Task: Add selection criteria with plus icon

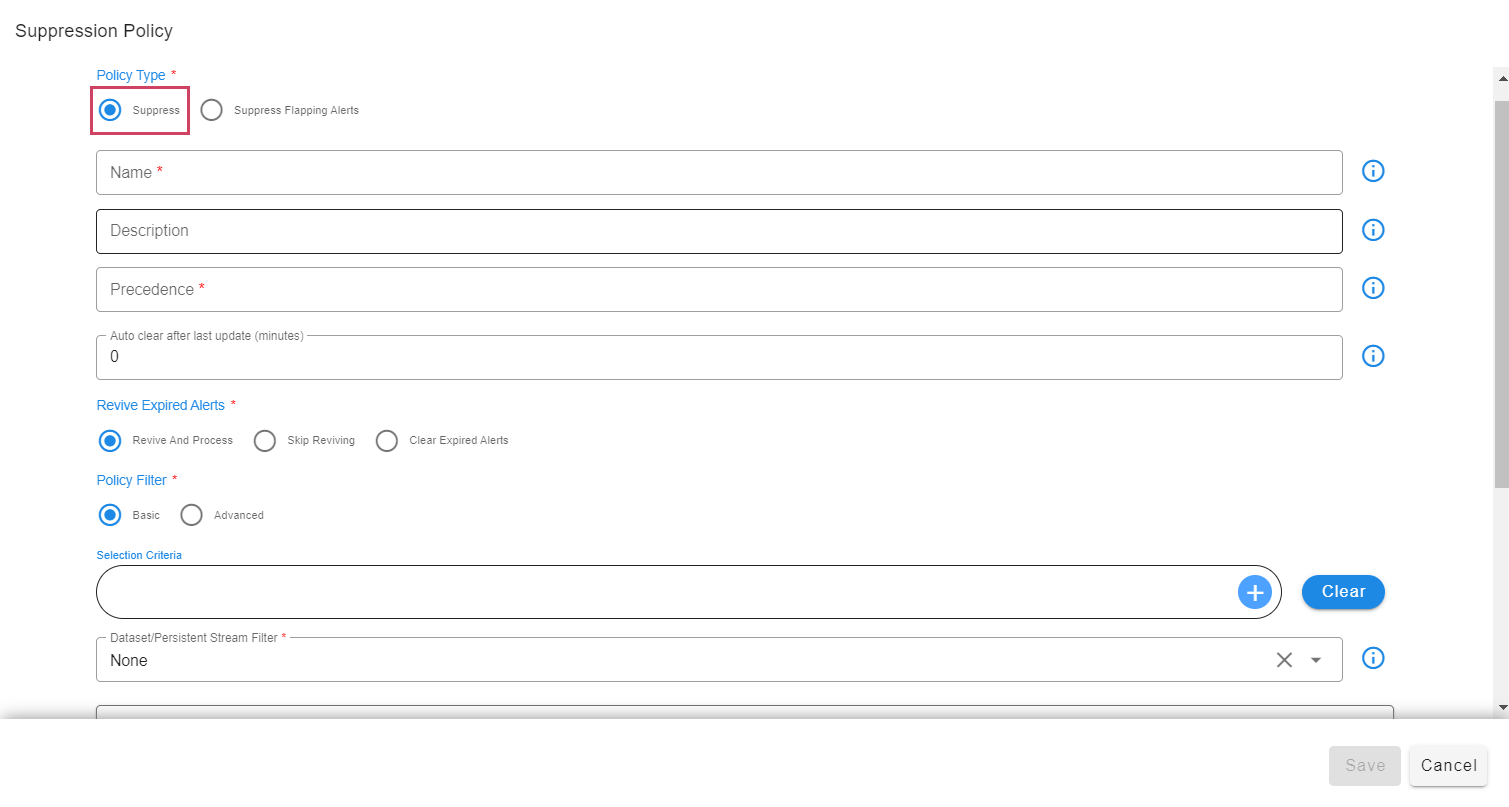Action: tap(1254, 592)
